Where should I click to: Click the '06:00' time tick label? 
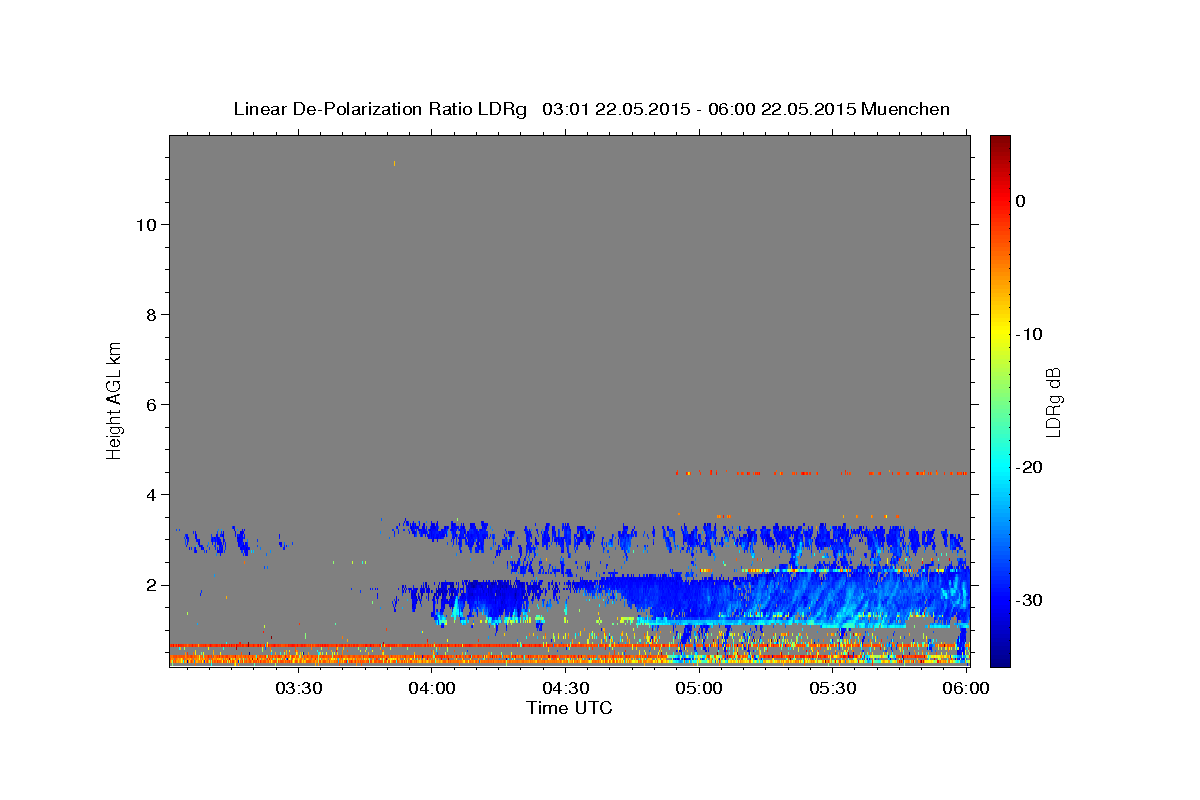966,688
